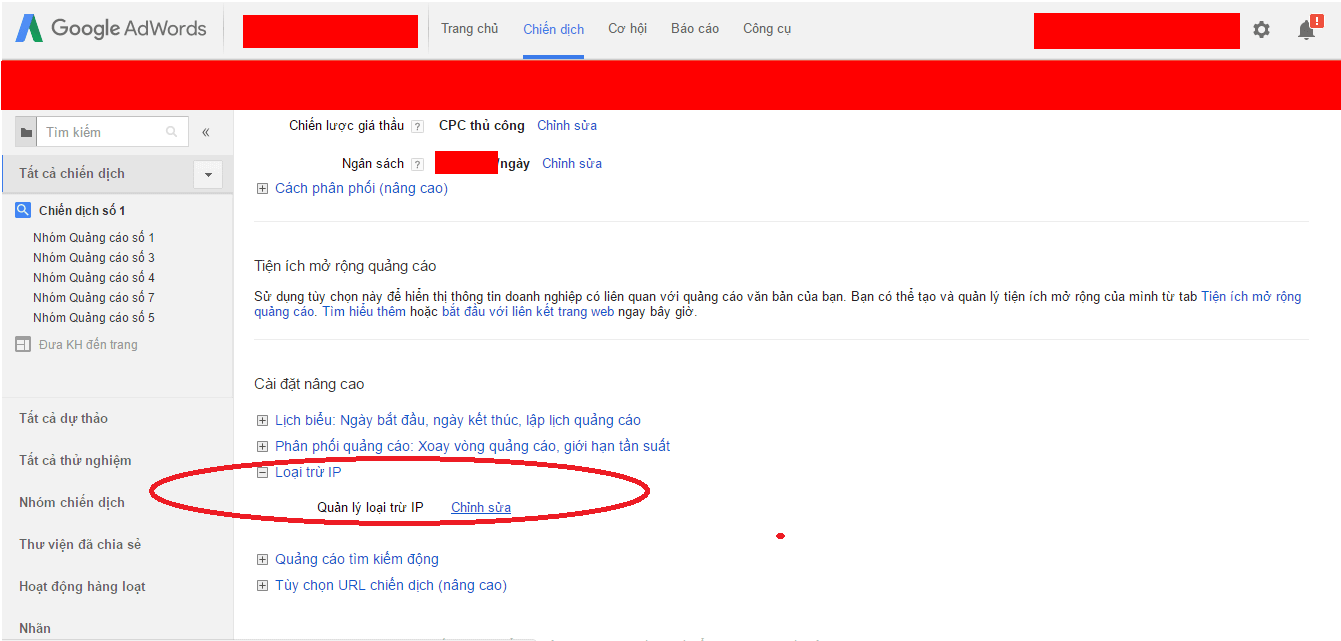Screen dimensions: 1341x641
Task: Open Nhóm Quảng cáo số 5
Action: [94, 317]
